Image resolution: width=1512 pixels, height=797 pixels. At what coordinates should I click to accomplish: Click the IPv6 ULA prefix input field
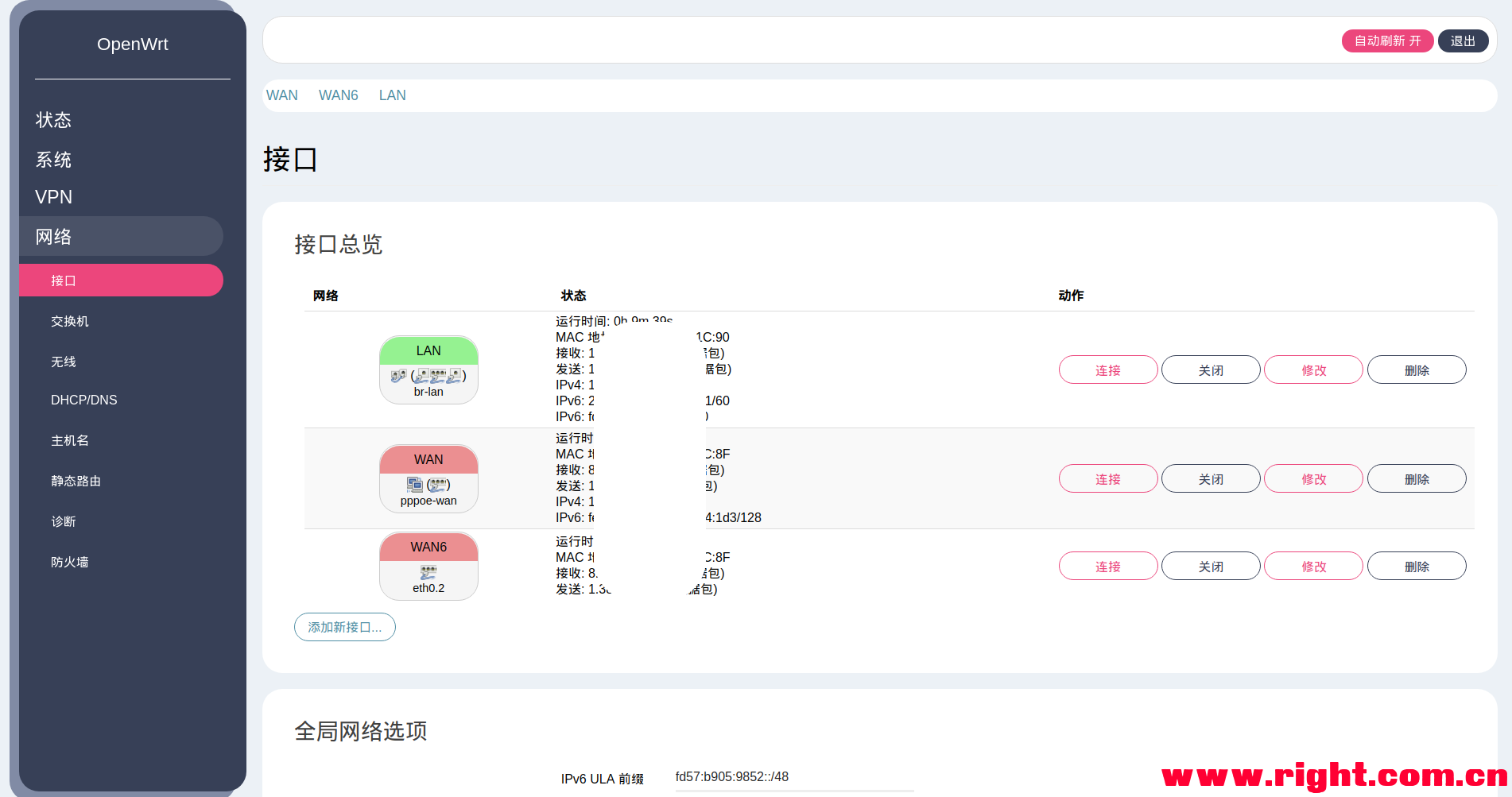tap(793, 778)
